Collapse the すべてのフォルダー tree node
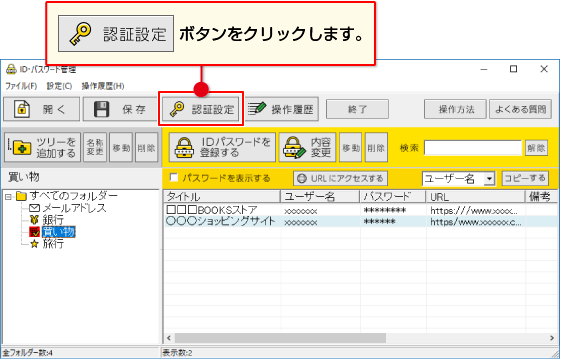The image size is (561, 360). click(x=9, y=196)
